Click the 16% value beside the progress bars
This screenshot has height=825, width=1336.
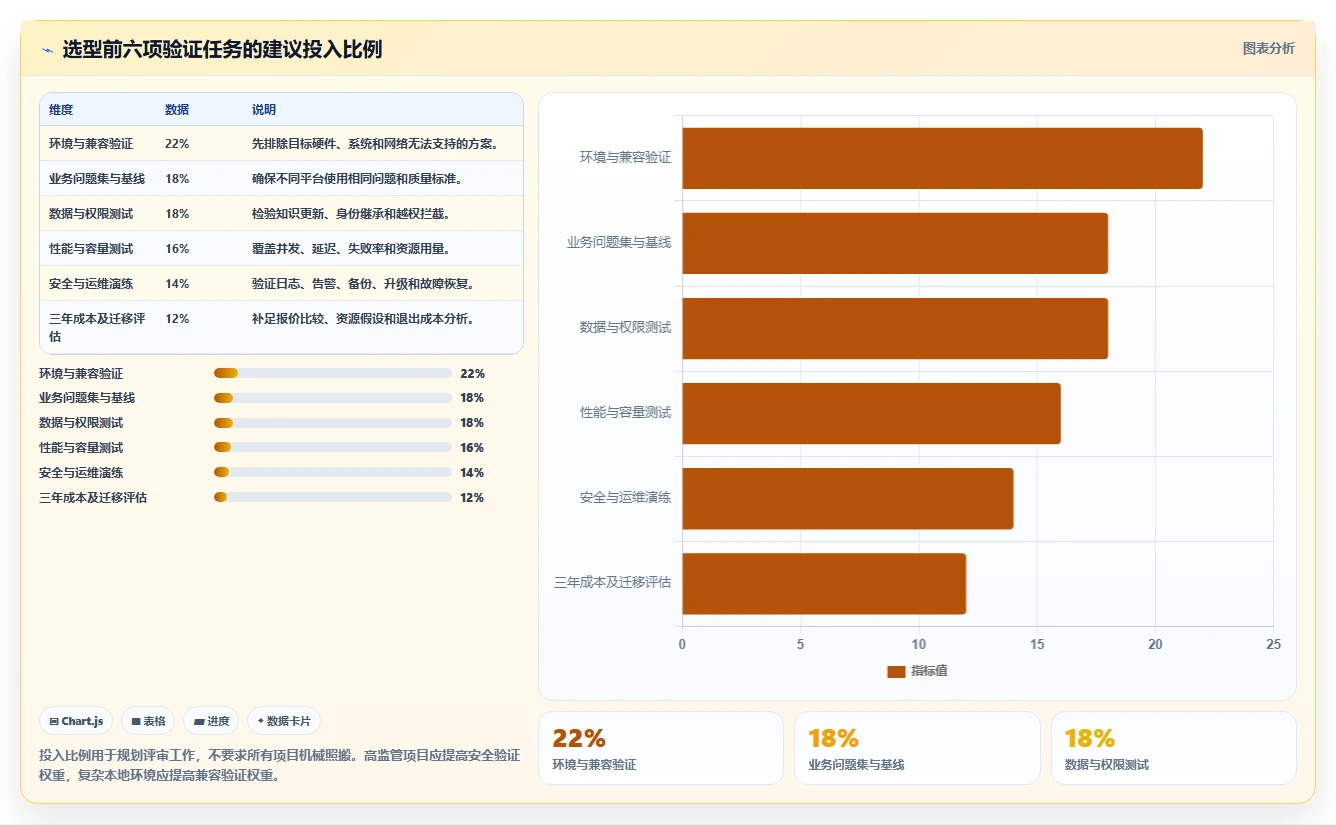pos(472,448)
